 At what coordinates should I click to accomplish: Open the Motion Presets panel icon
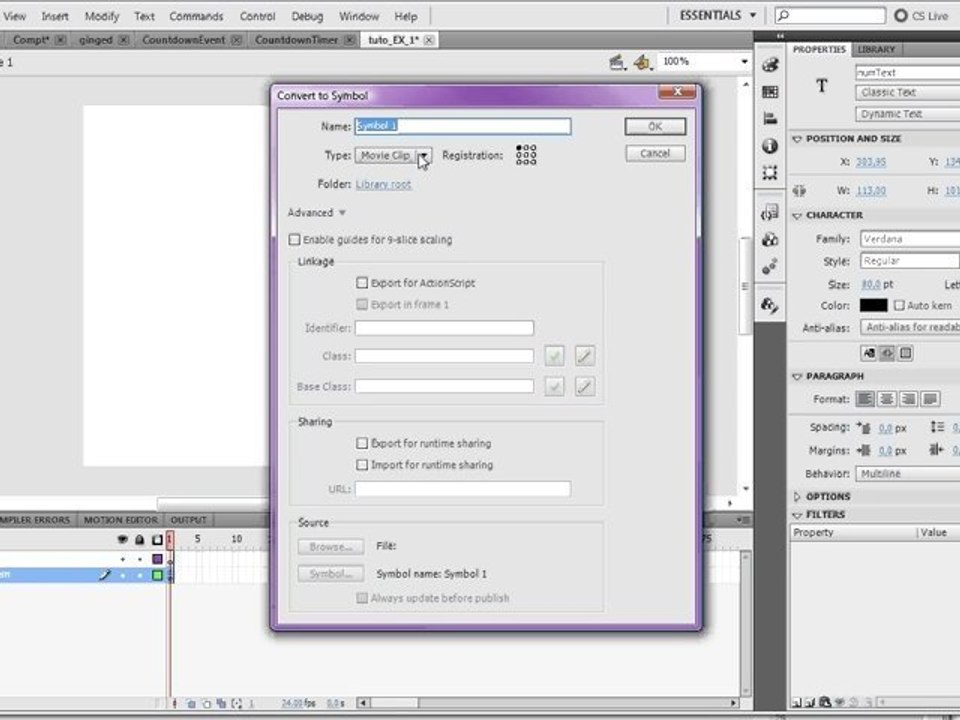[x=770, y=266]
